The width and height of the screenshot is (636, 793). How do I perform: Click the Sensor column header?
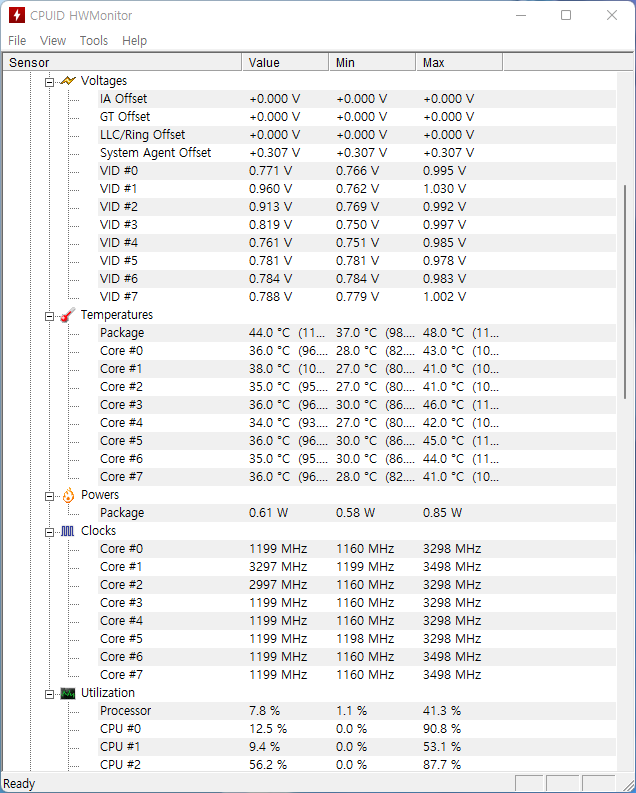click(x=122, y=63)
